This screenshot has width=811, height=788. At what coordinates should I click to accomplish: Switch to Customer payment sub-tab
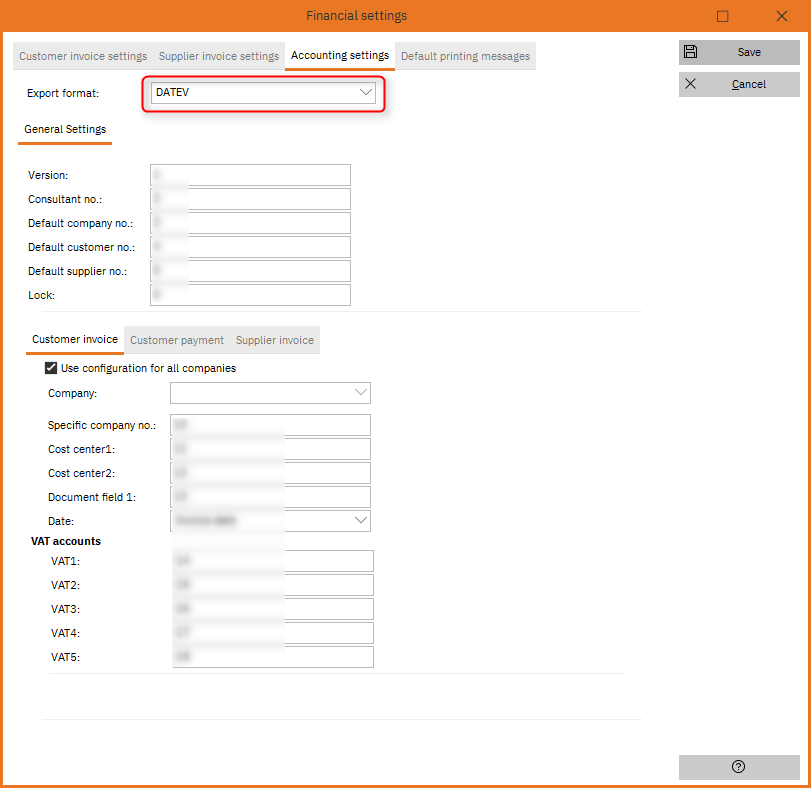coord(177,340)
